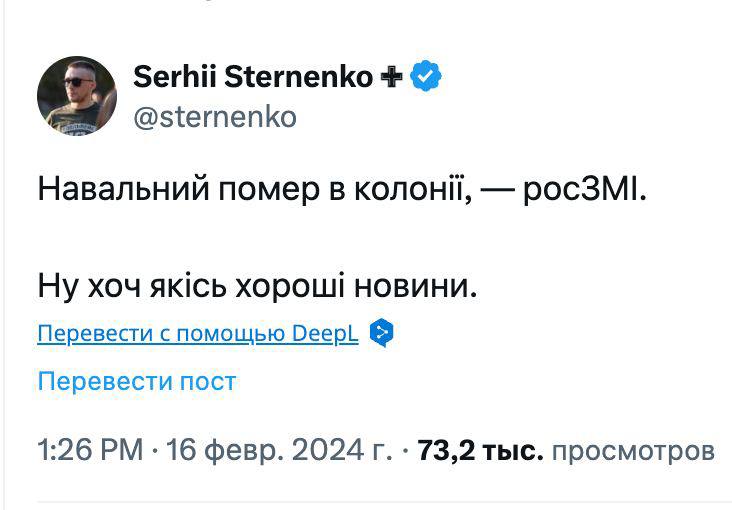
Task: Click the 'просмотров' views label
Action: 633,450
